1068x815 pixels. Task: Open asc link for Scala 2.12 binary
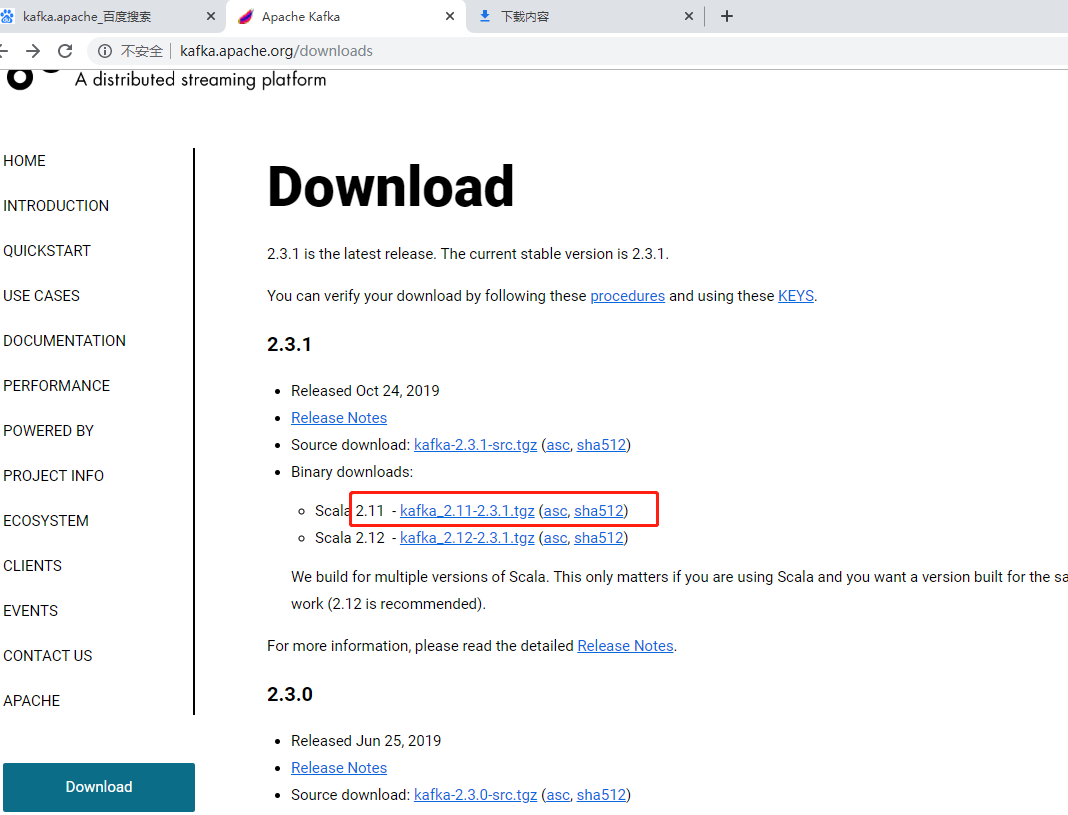555,538
